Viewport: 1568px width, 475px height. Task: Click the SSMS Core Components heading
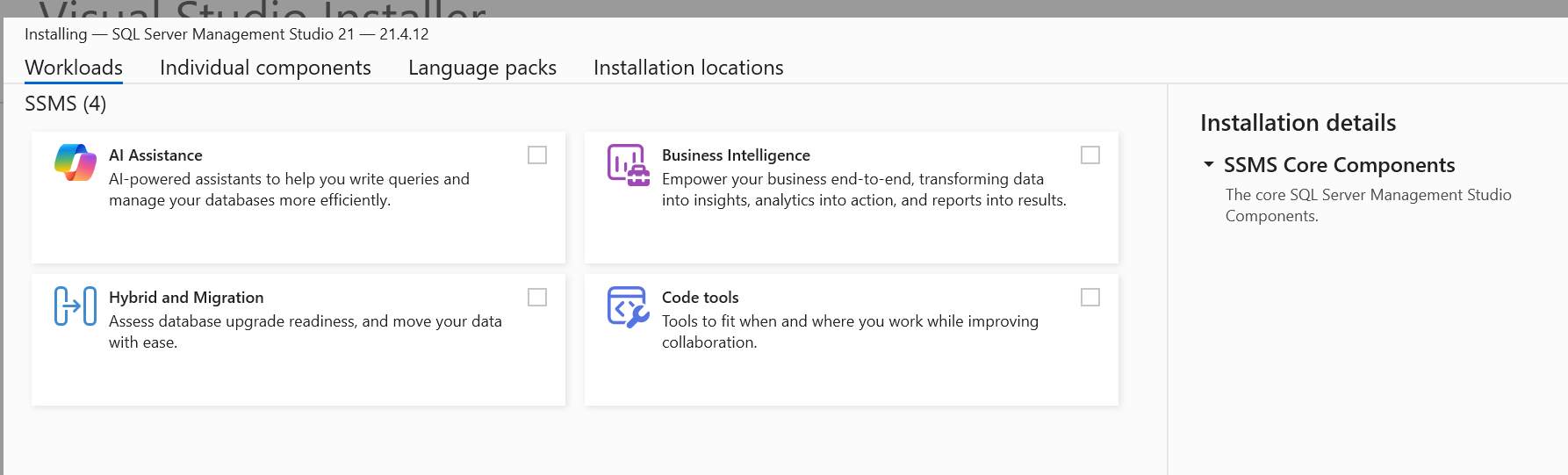(x=1339, y=165)
